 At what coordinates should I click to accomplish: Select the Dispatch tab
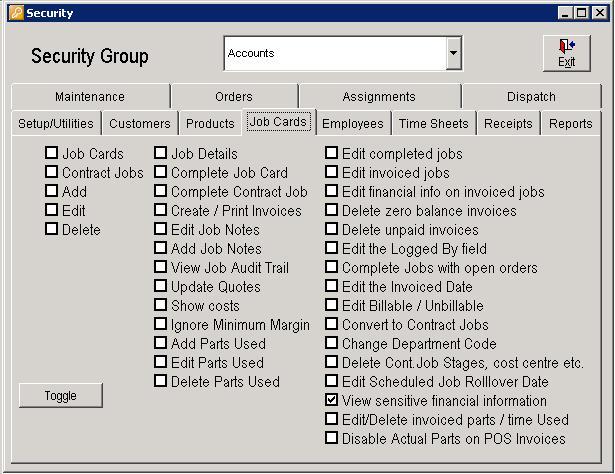pyautogui.click(x=531, y=97)
